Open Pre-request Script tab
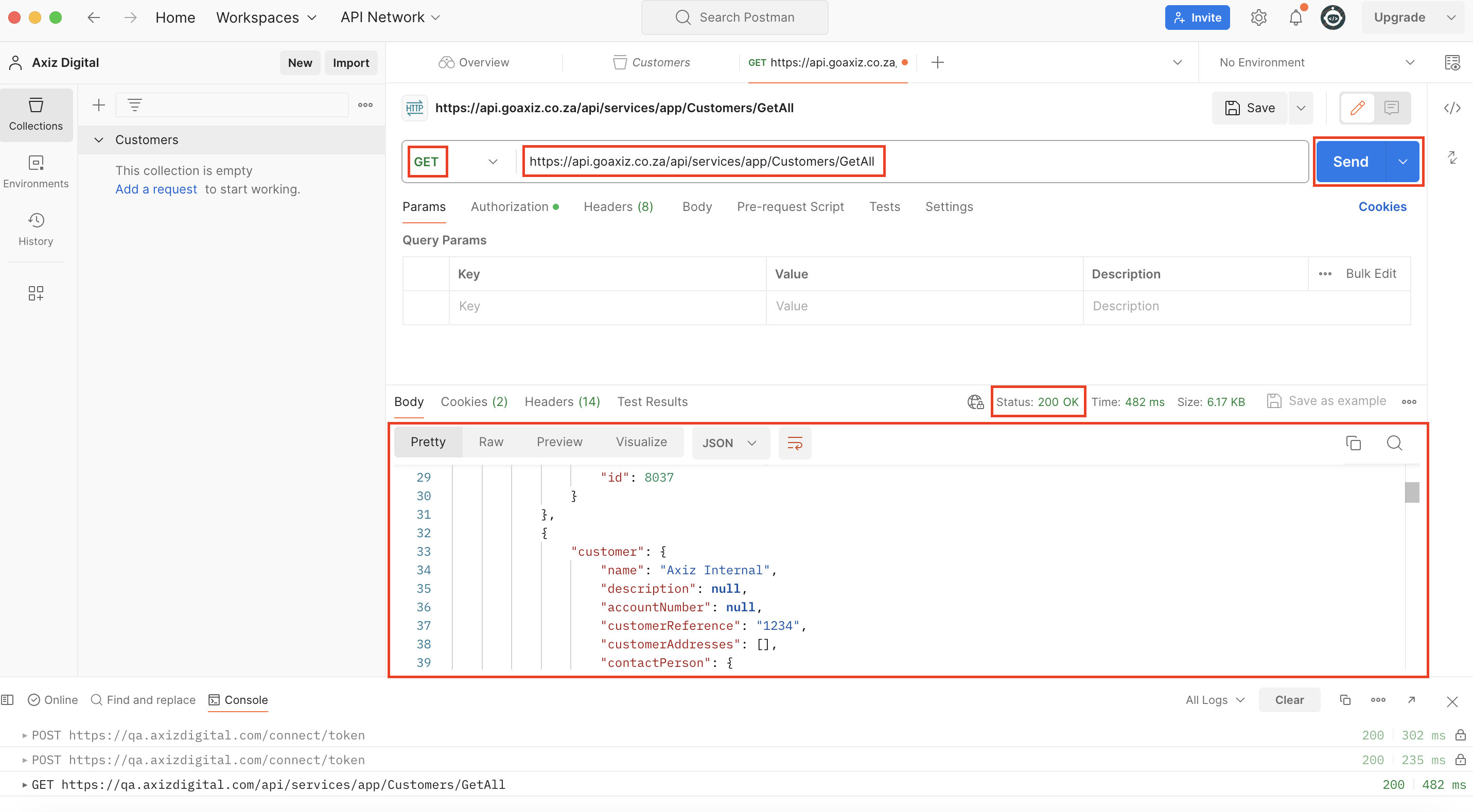Screen dimensions: 1473x812 [x=790, y=207]
